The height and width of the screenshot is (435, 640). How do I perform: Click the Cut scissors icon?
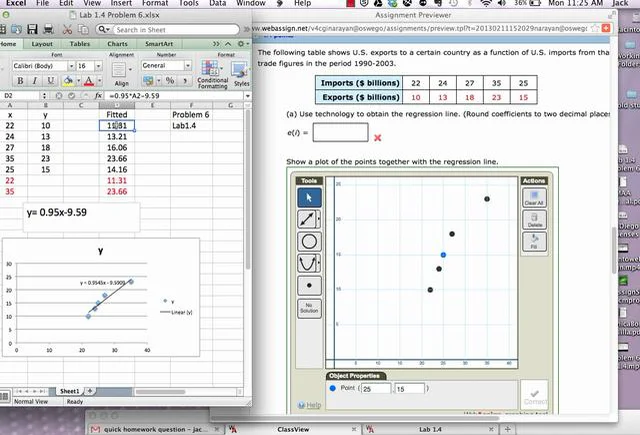67,29
